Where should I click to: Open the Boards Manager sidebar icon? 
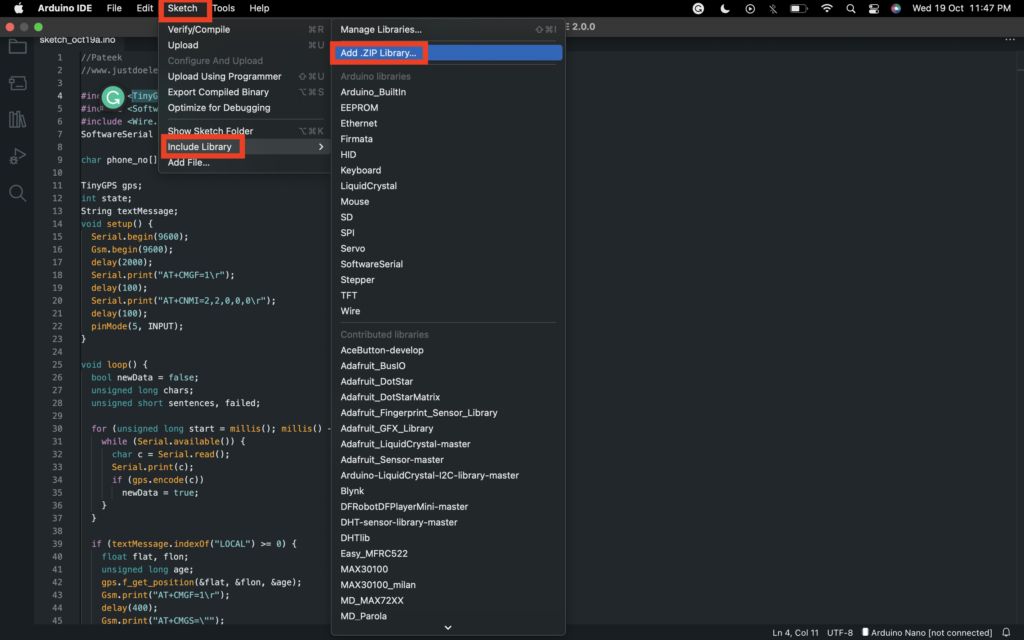click(17, 84)
